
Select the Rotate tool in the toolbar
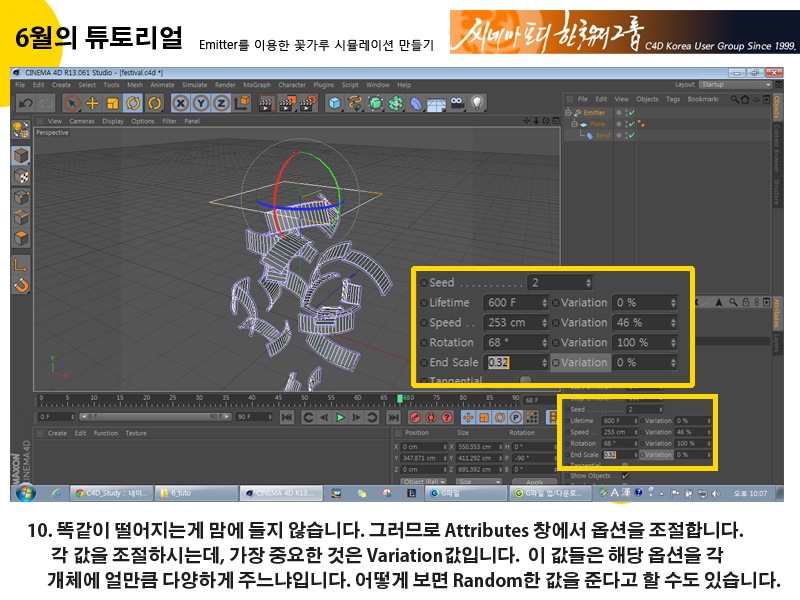pos(132,103)
